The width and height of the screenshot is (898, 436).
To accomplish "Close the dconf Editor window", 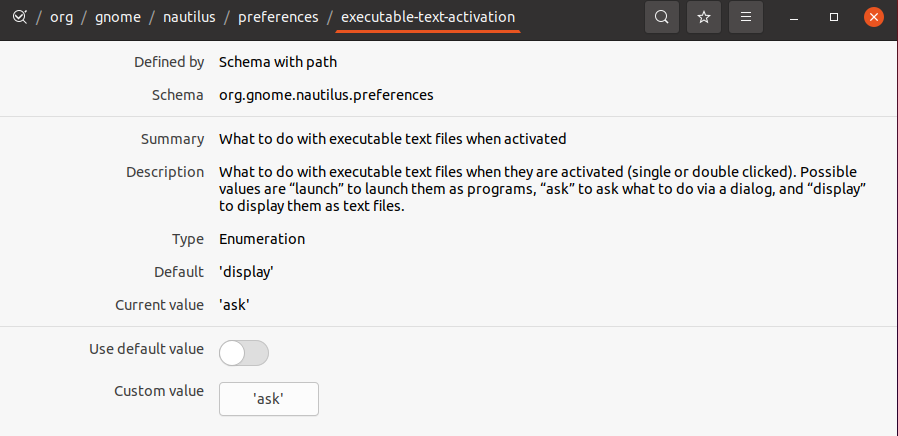I will tap(873, 18).
